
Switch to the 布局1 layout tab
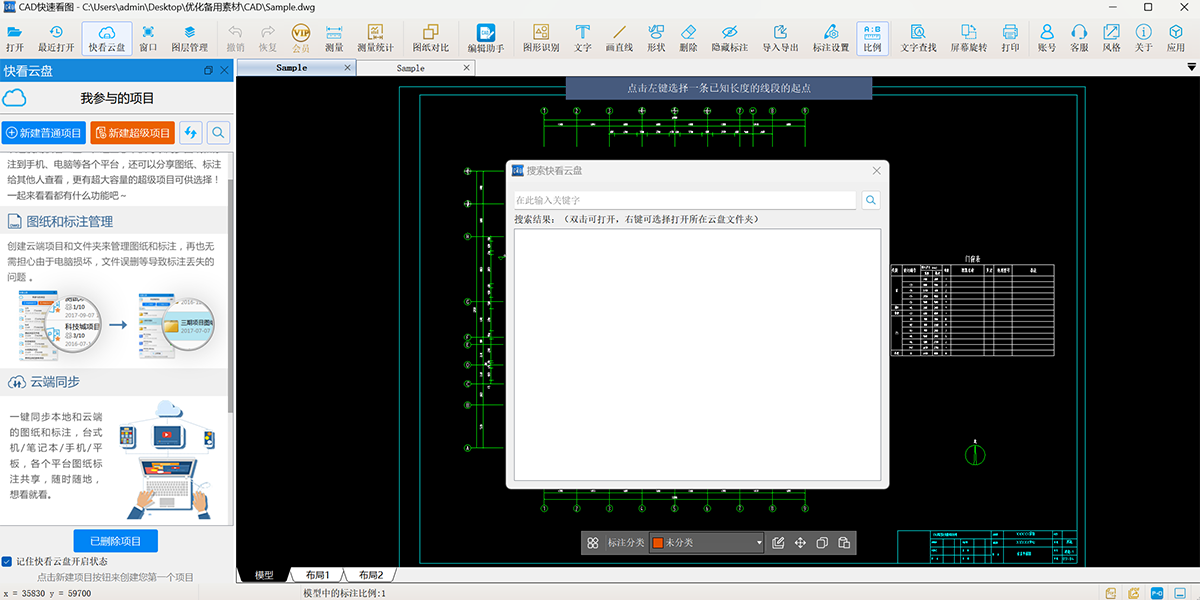coord(317,575)
